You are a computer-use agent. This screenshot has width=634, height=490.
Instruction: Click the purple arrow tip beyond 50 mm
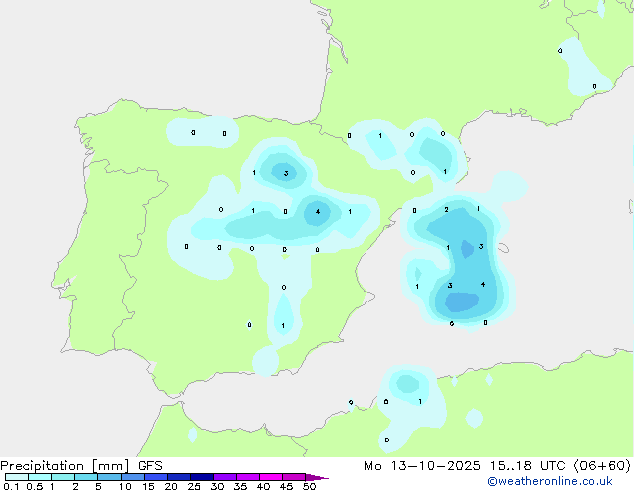[x=317, y=477]
